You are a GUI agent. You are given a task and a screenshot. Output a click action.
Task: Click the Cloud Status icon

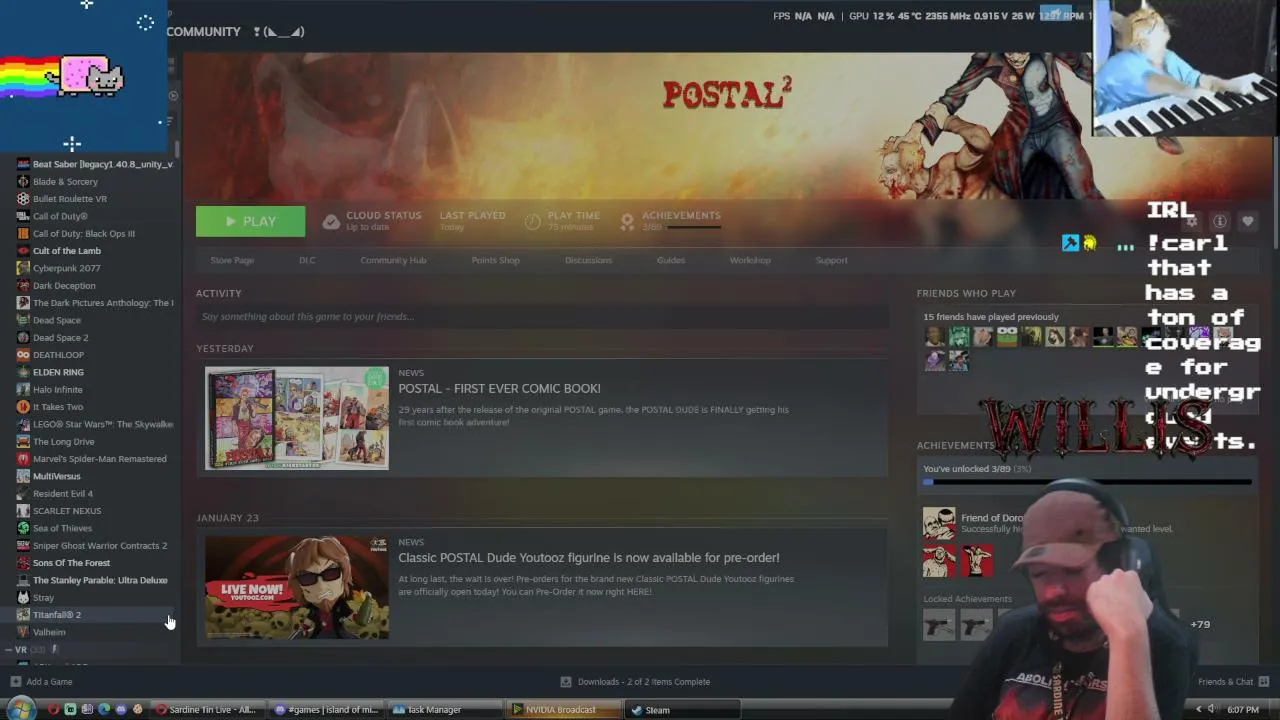[331, 221]
